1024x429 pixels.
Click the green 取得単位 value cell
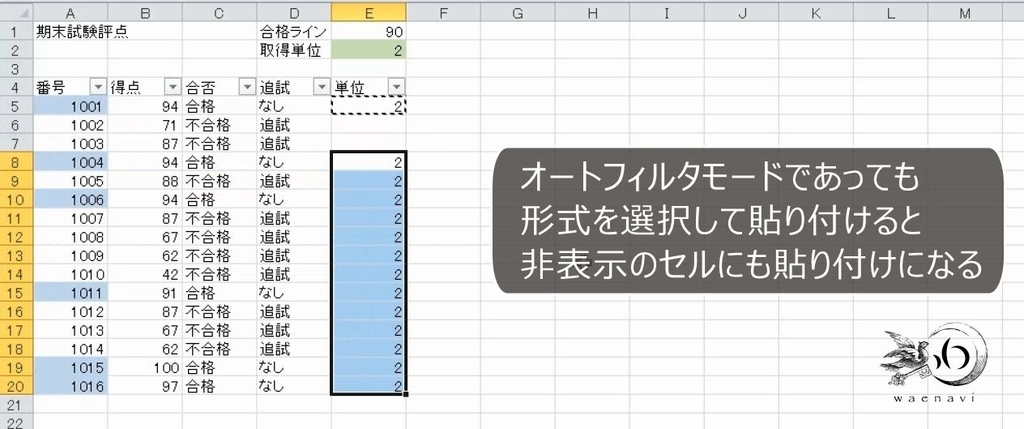(x=368, y=50)
